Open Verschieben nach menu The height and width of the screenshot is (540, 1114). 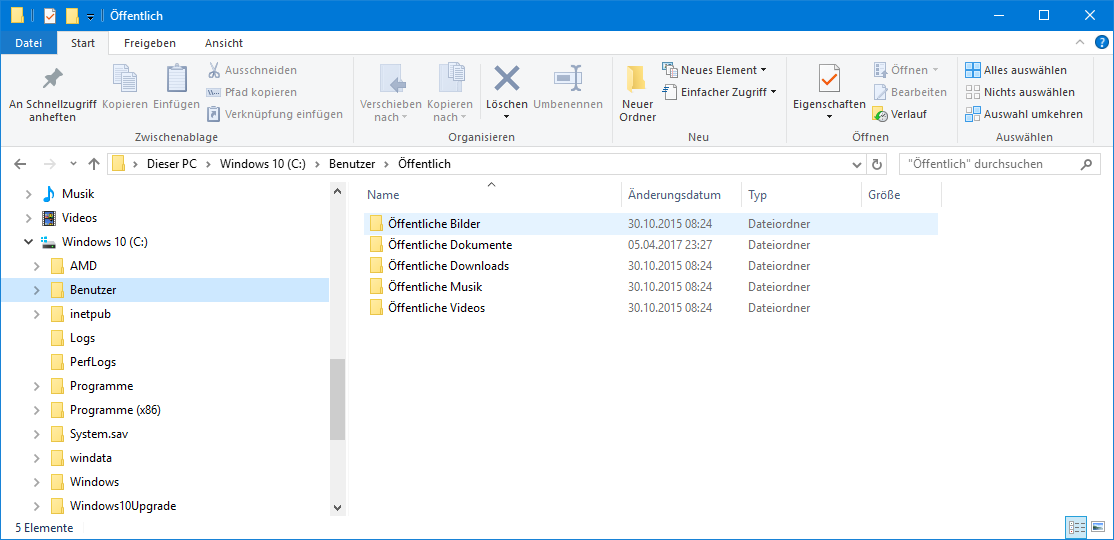[x=391, y=94]
